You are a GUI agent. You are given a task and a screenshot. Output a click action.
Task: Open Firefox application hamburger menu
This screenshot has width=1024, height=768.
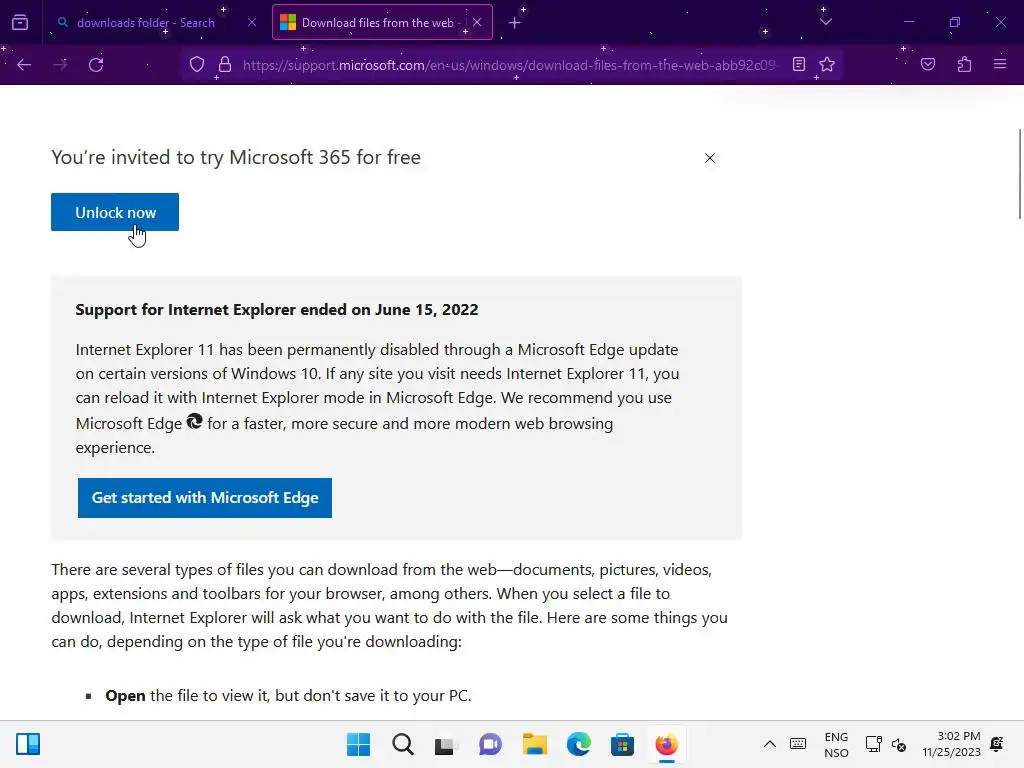click(1000, 64)
